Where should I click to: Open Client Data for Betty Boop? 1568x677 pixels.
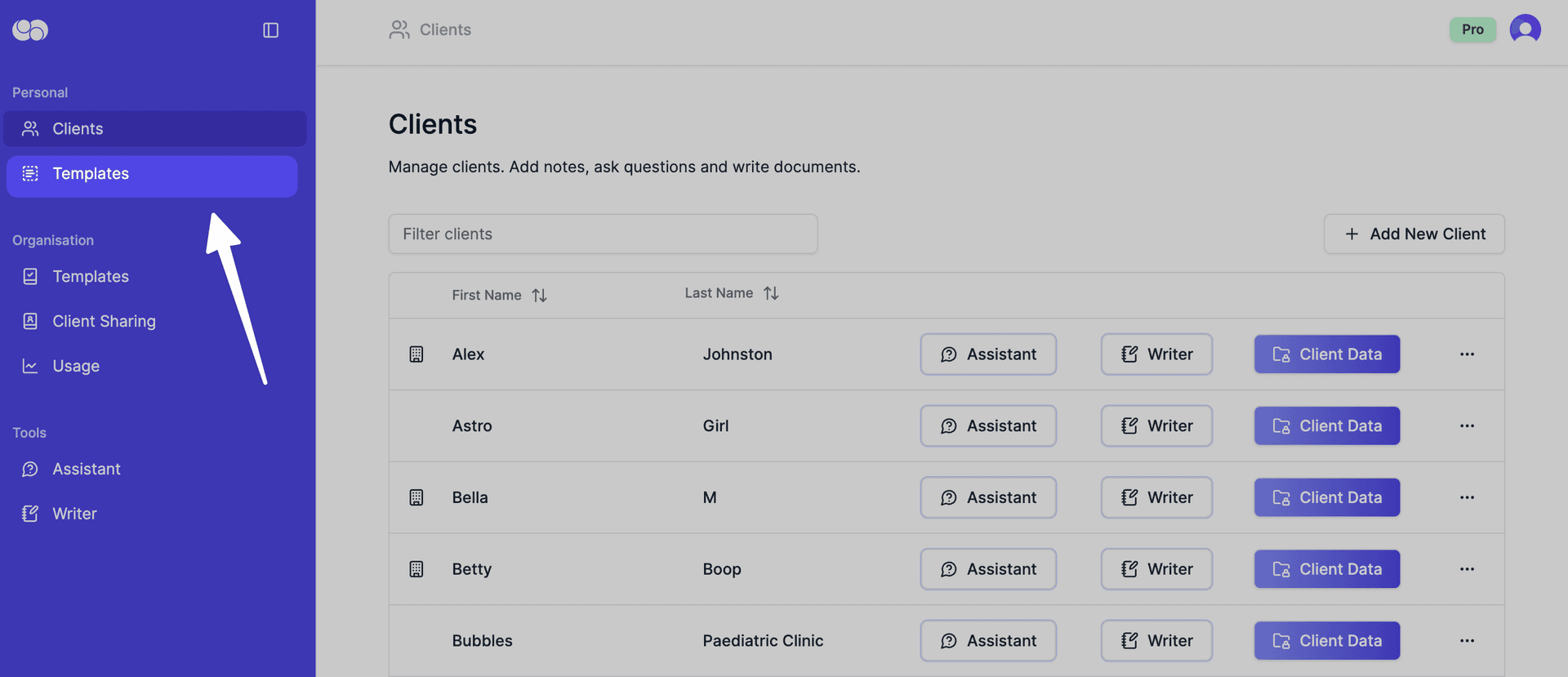click(1327, 570)
